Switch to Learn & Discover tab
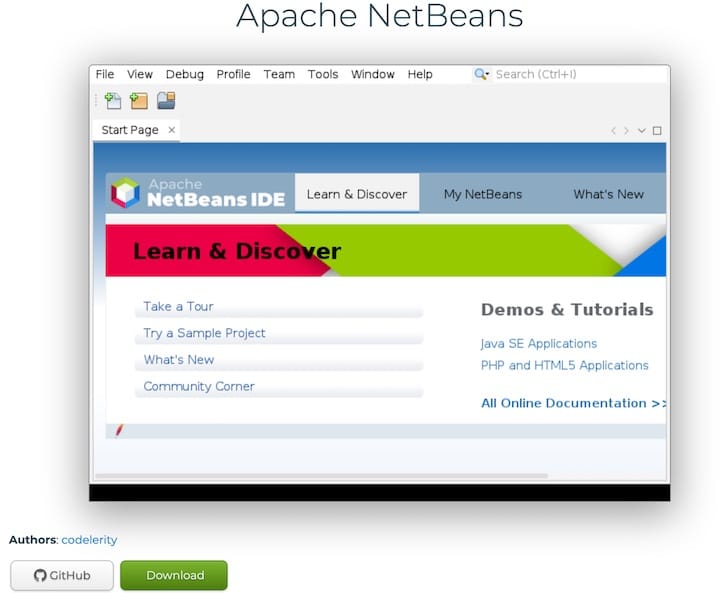The height and width of the screenshot is (593, 720). pos(357,194)
